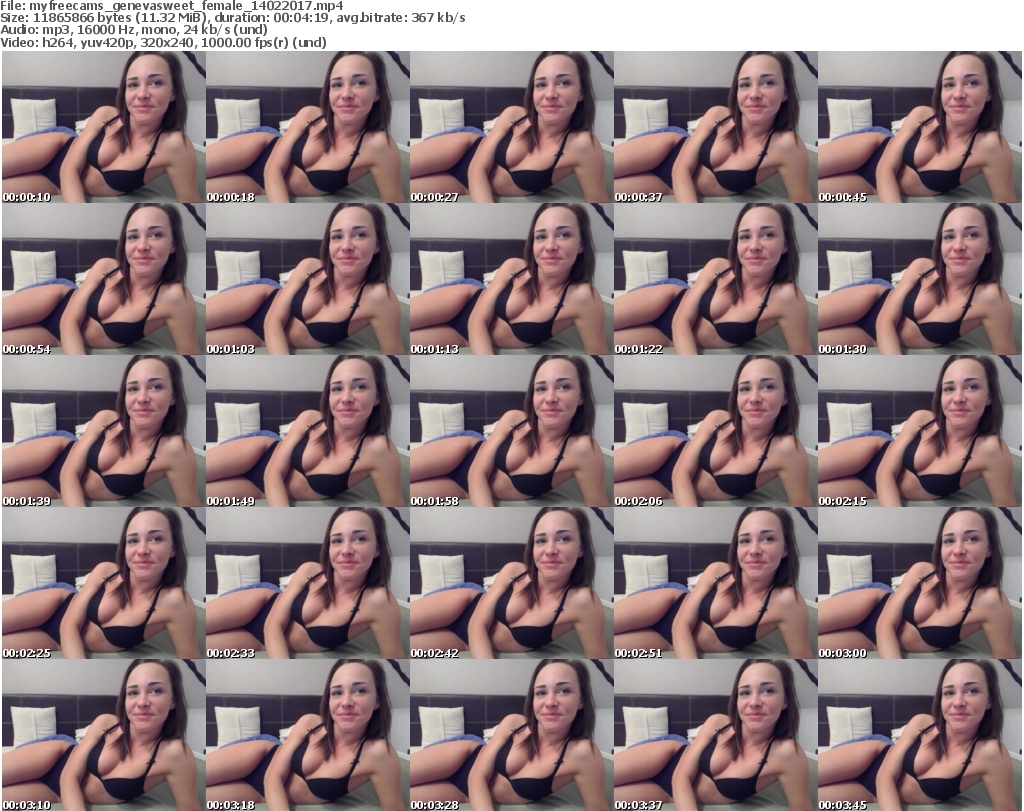
Task: Pick the frame marked 00:03:00
Action: [x=920, y=584]
